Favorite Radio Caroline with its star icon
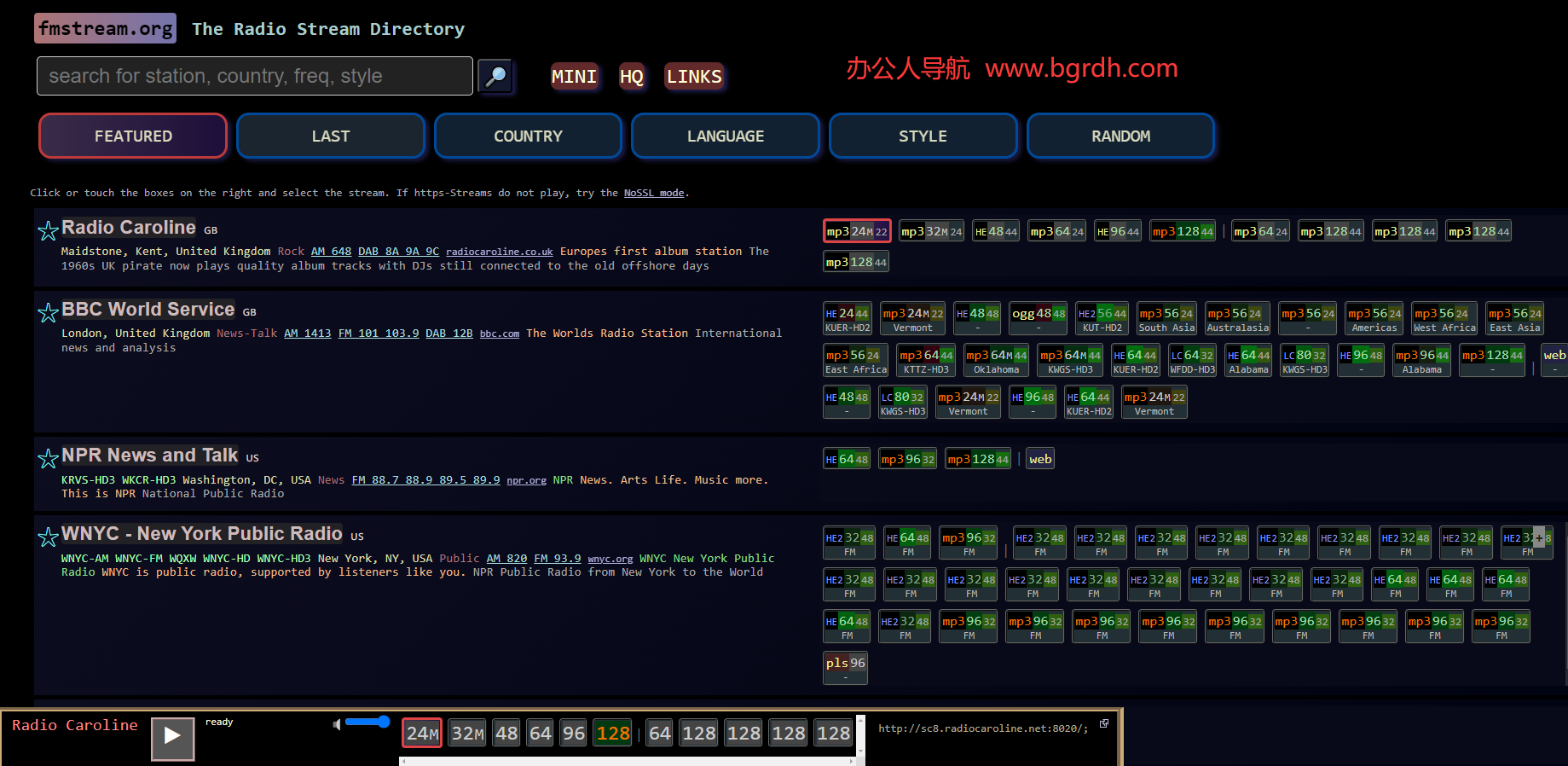 pyautogui.click(x=48, y=230)
